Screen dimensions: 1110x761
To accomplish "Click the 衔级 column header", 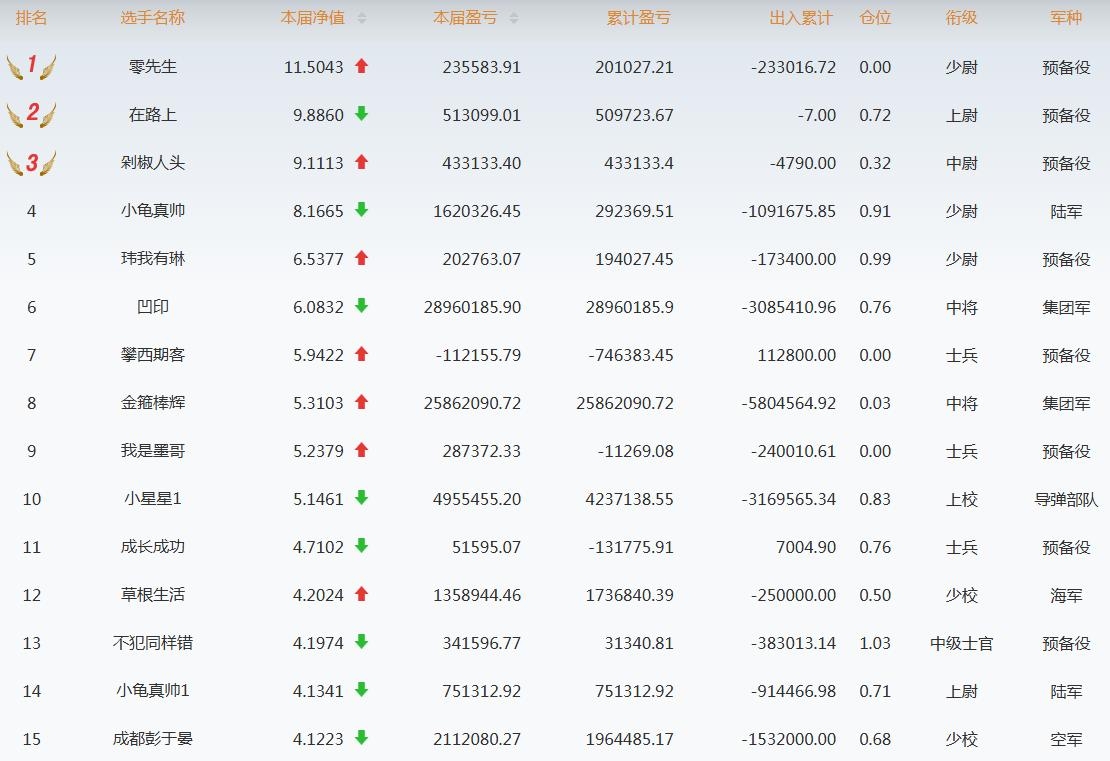I will tap(961, 18).
